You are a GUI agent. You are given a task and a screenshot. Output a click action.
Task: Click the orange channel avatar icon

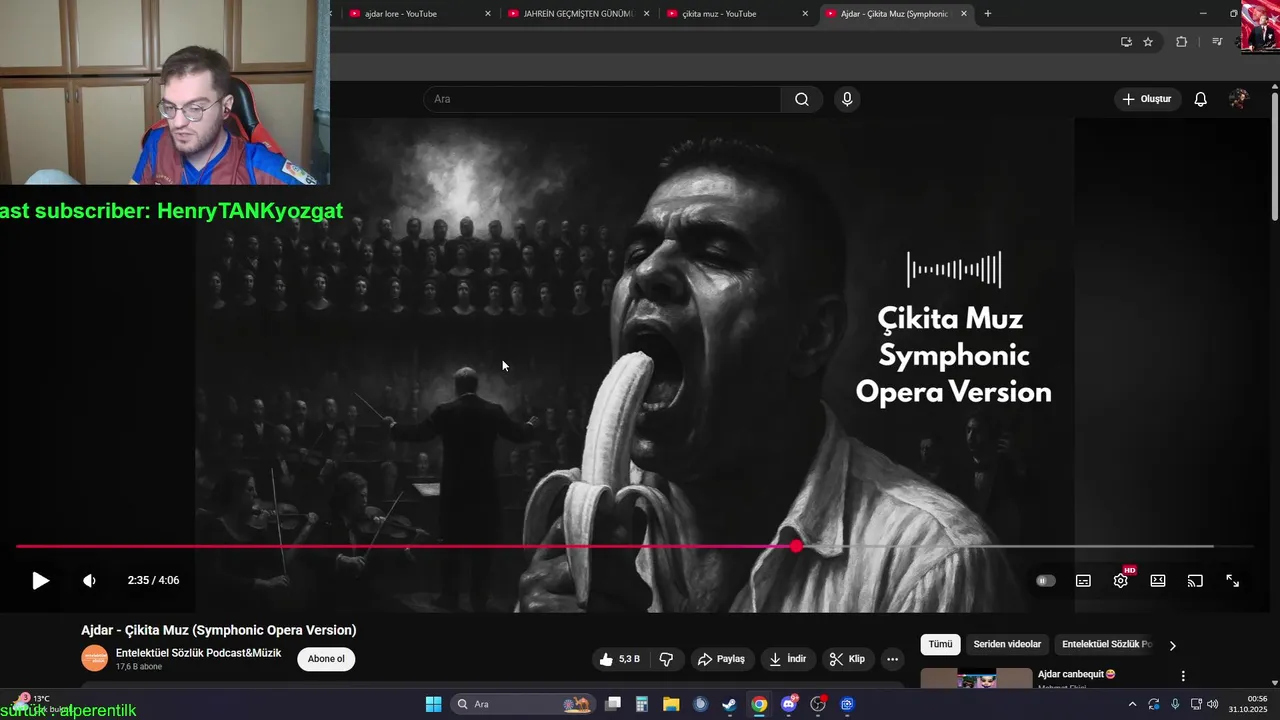point(94,658)
